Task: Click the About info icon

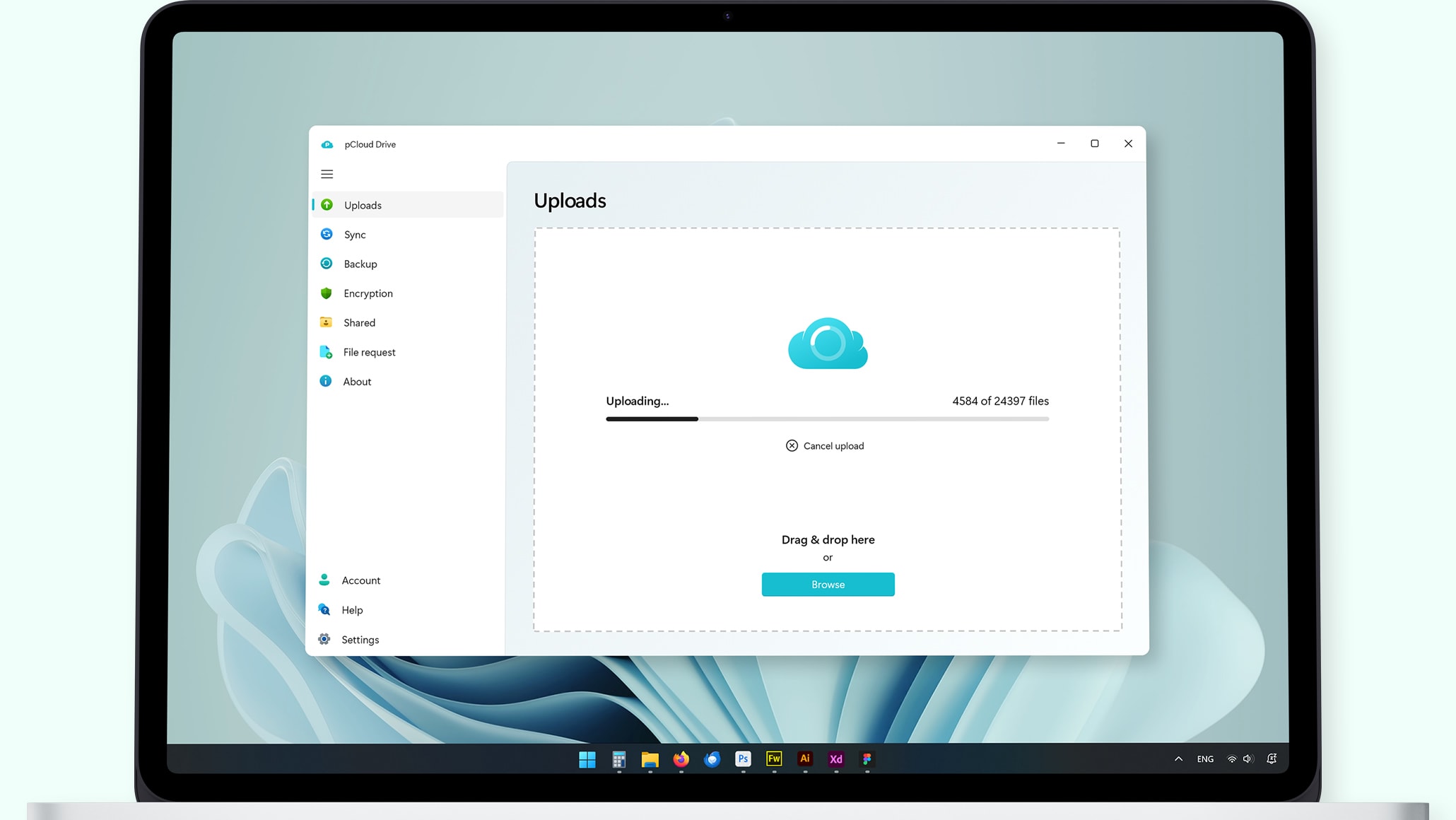Action: click(x=325, y=381)
